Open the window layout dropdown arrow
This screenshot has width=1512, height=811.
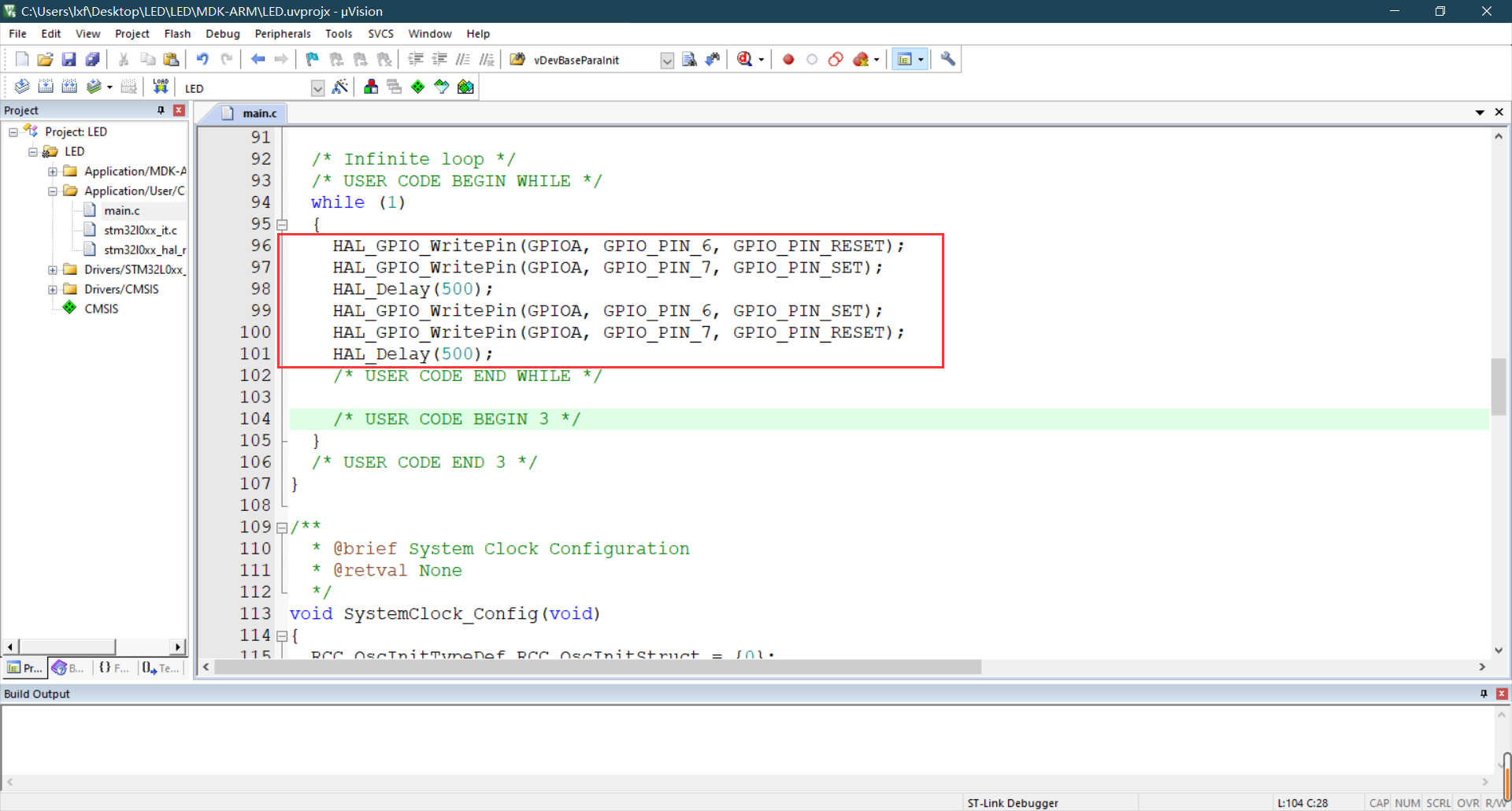(921, 59)
